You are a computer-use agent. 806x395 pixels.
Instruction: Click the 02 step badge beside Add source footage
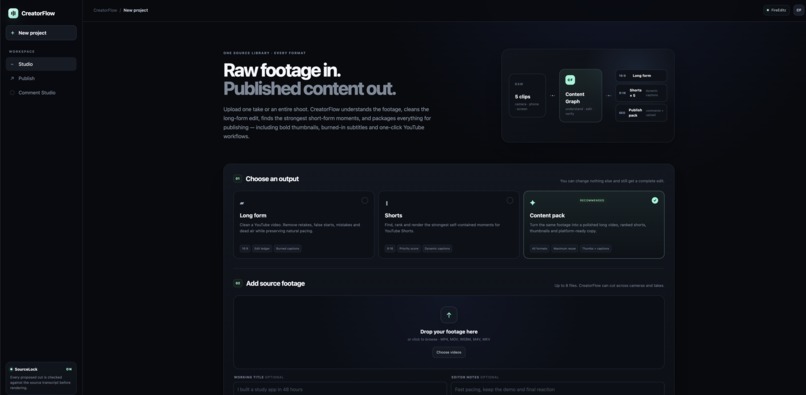[x=237, y=283]
